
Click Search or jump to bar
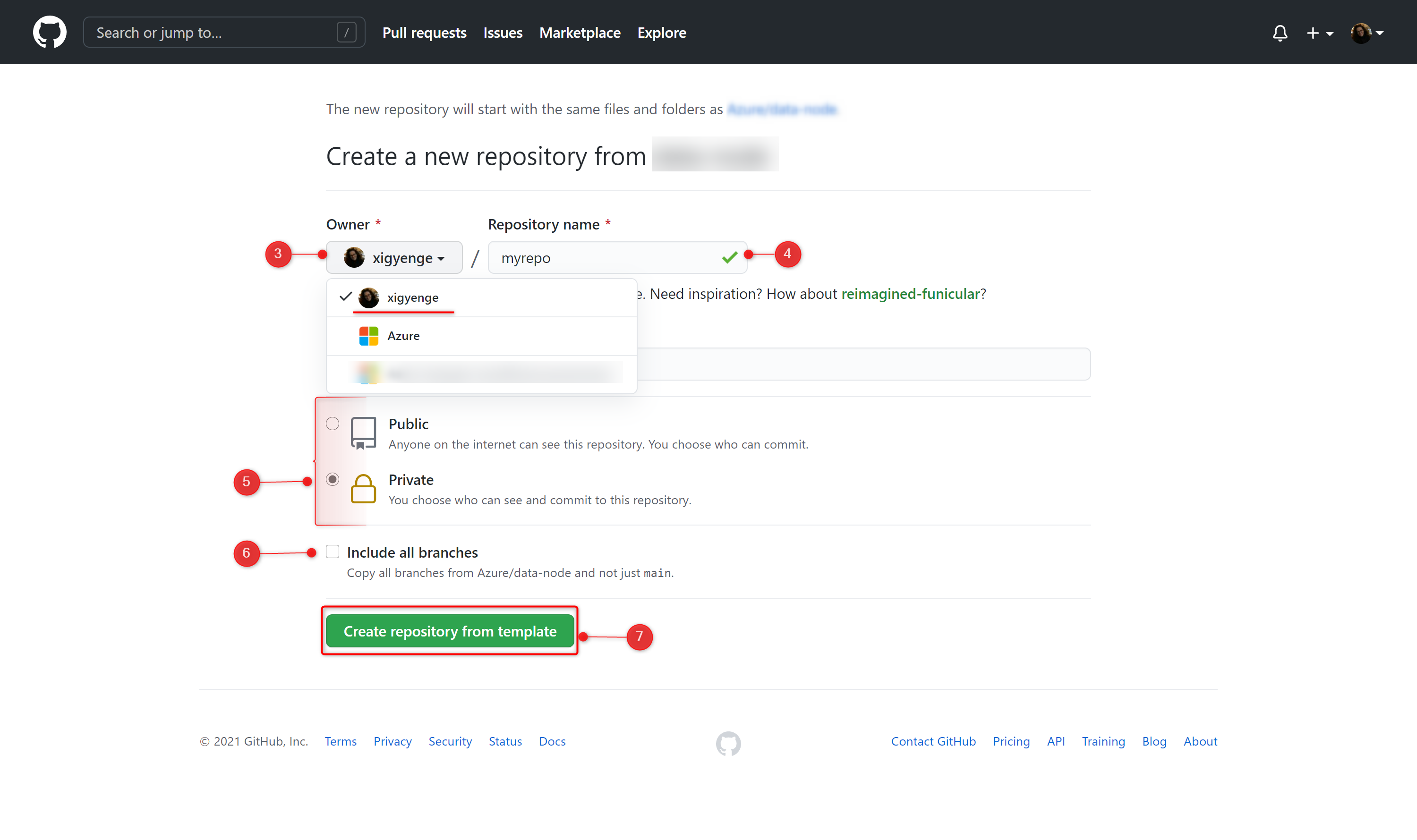click(221, 32)
